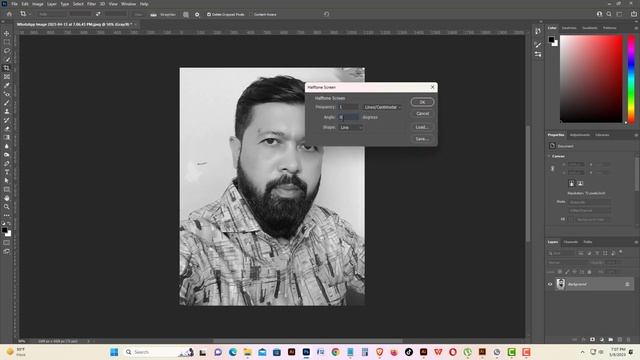The width and height of the screenshot is (640, 360).
Task: Toggle Content-Aware checkbox
Action: (x=251, y=14)
